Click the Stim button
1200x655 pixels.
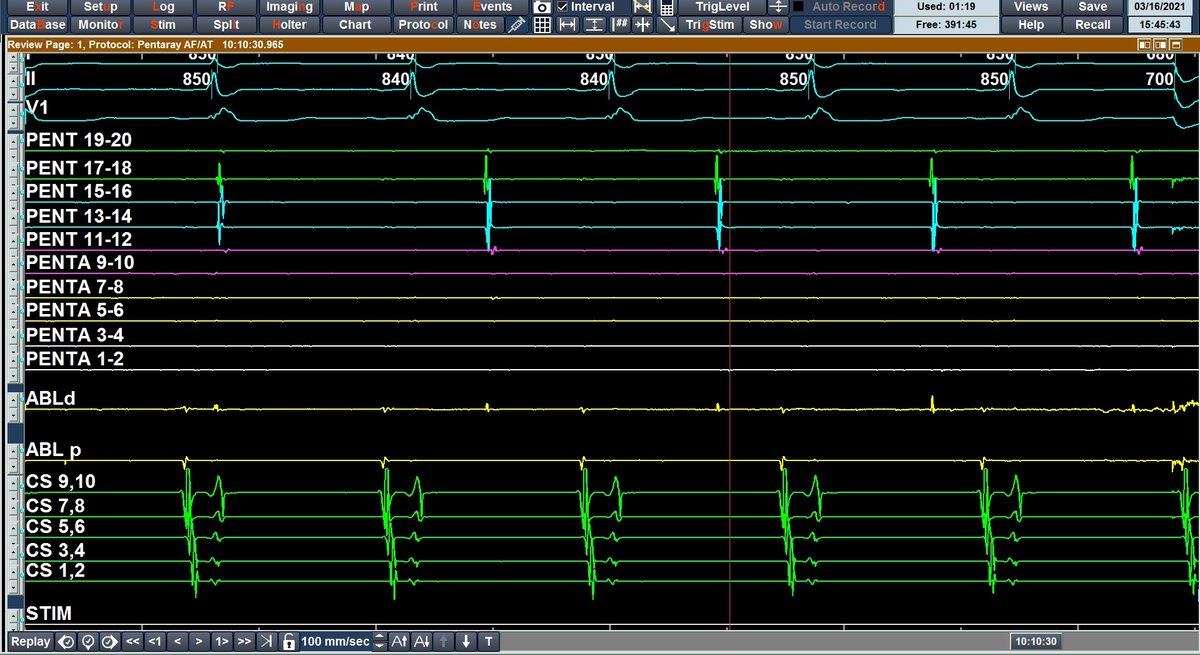click(x=162, y=25)
